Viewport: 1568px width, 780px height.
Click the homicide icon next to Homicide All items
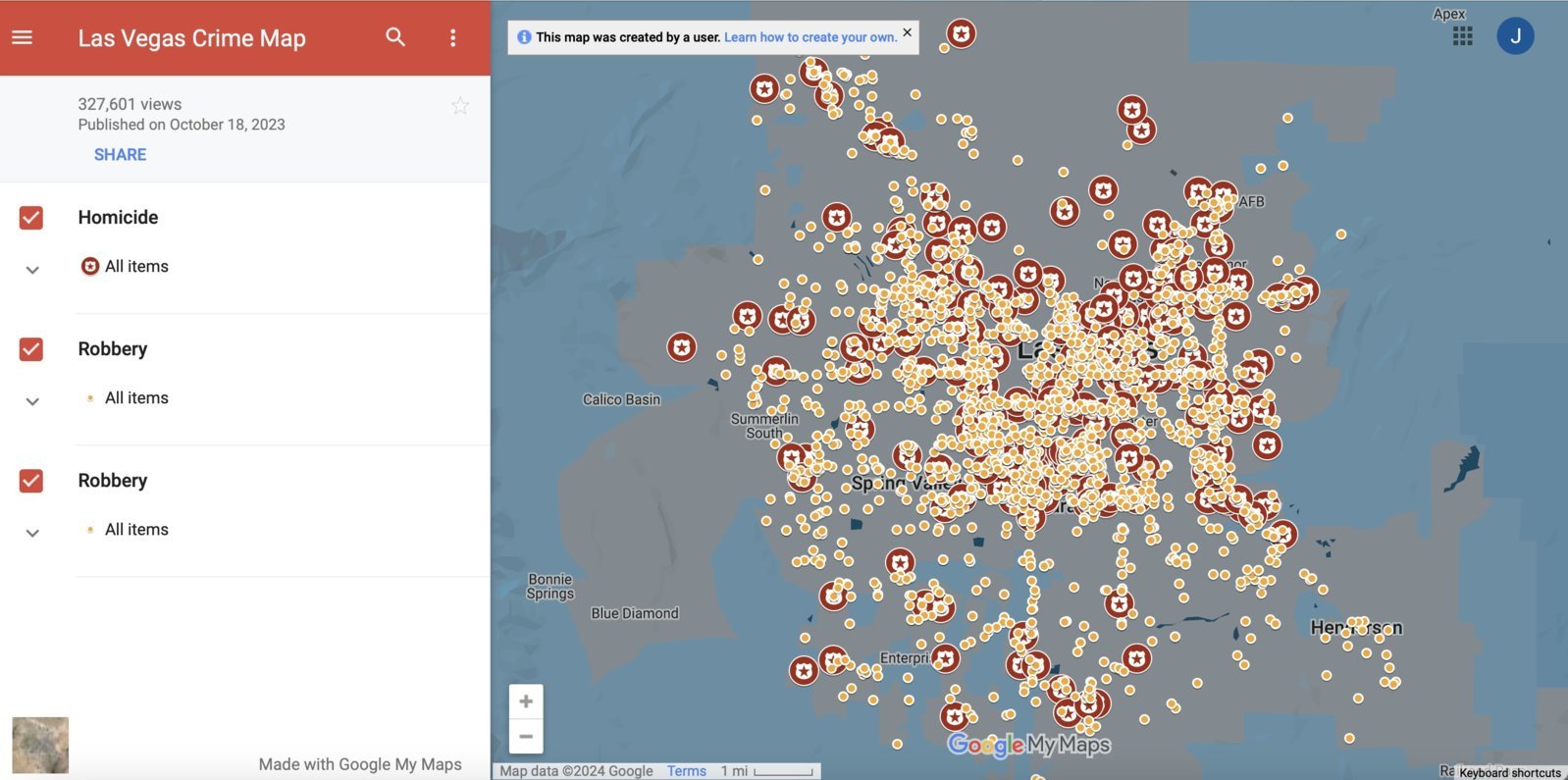tap(90, 266)
